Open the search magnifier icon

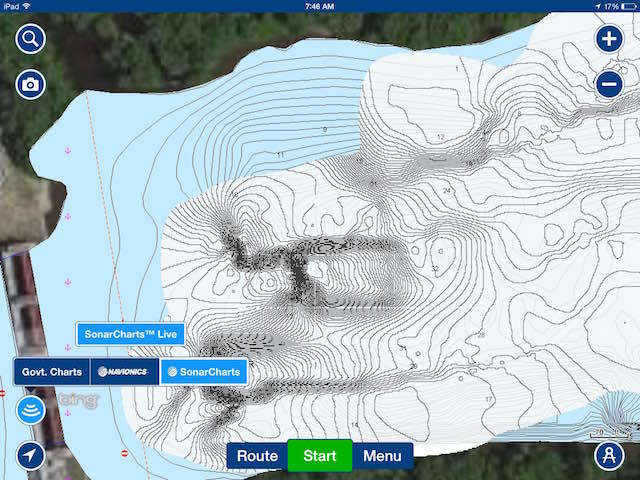31,39
